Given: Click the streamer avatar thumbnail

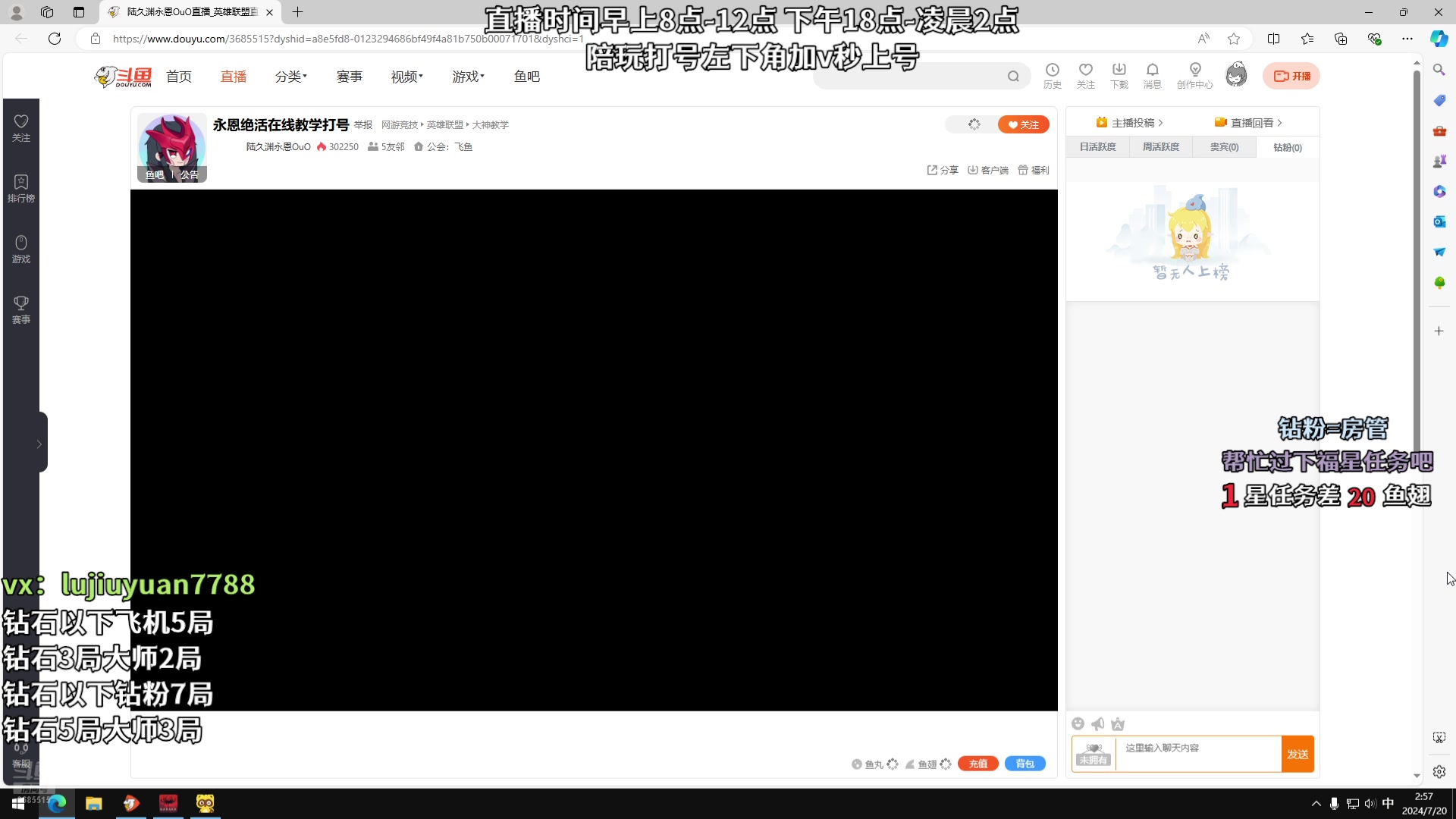Looking at the screenshot, I should click(172, 148).
